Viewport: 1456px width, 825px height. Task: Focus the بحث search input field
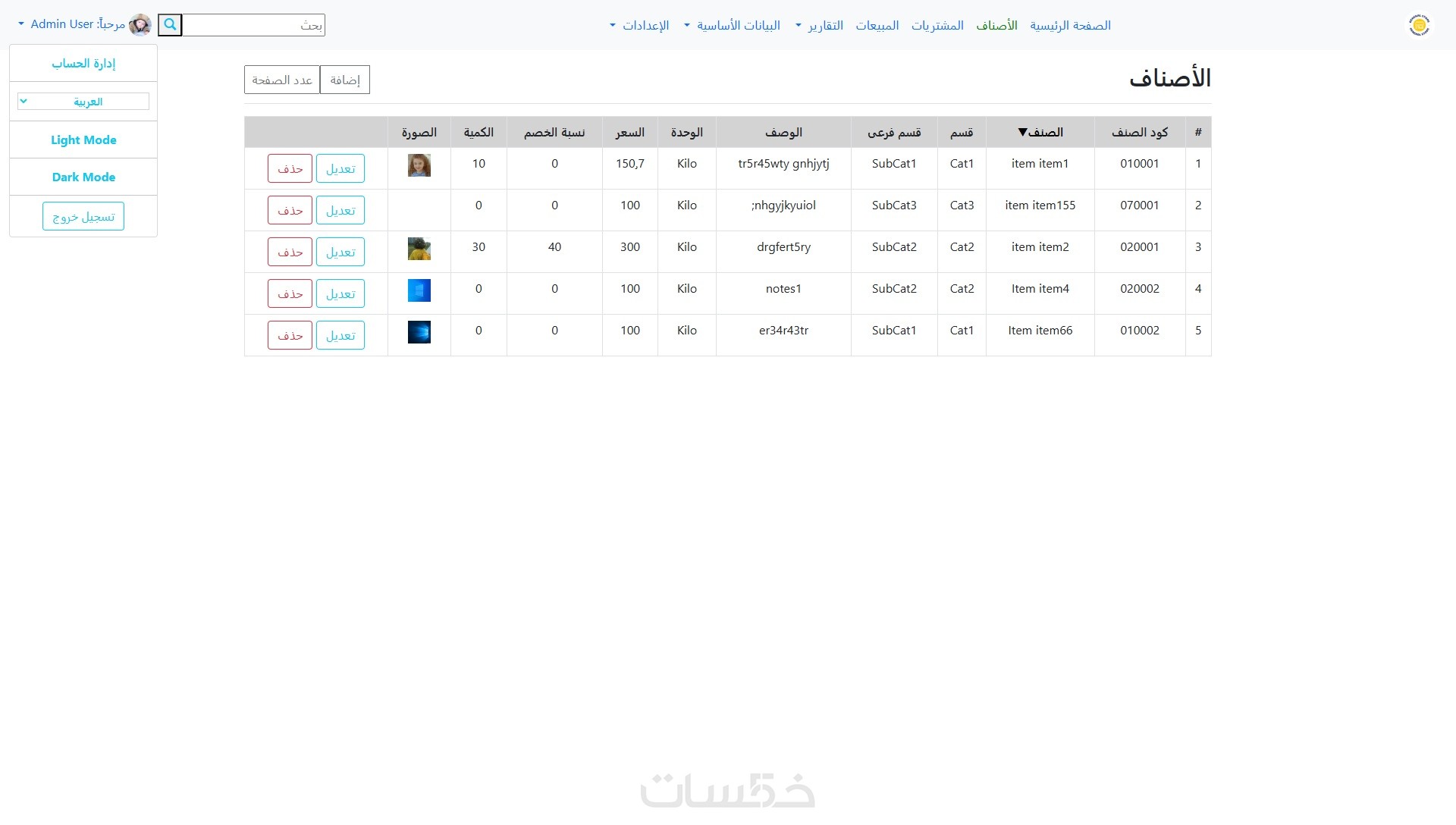pos(254,26)
